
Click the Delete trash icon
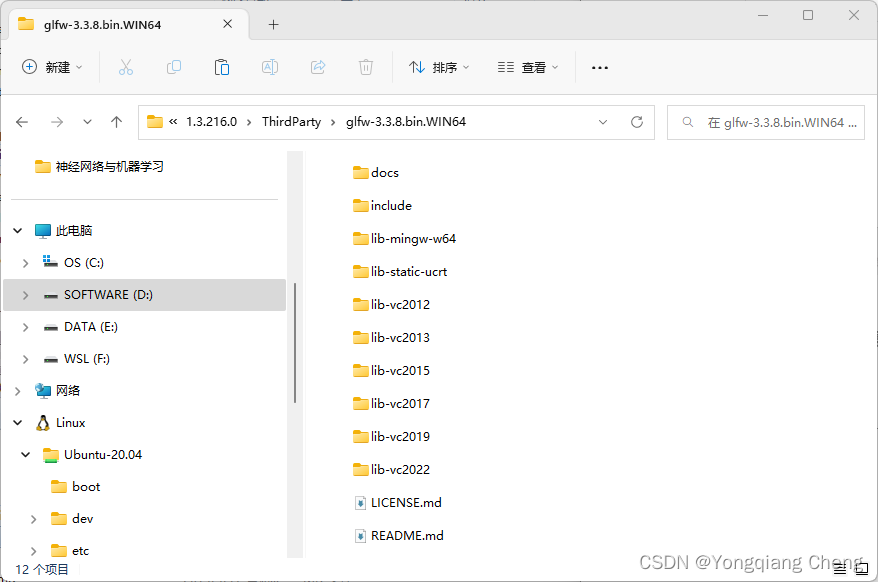[366, 67]
